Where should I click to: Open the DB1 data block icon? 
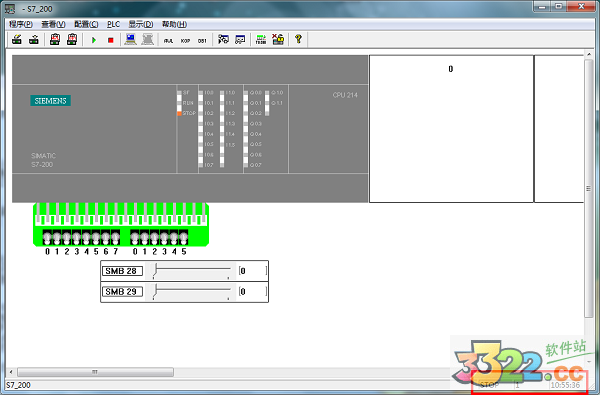pos(202,41)
